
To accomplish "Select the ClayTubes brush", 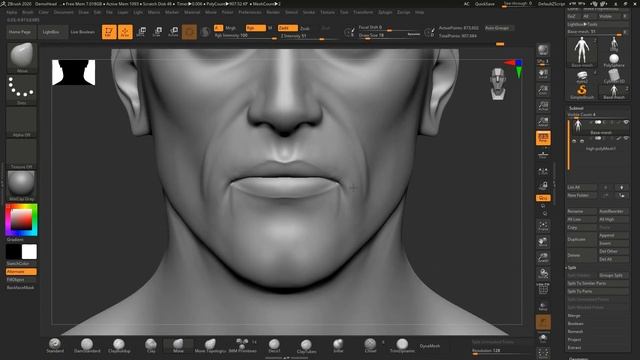I will point(306,345).
